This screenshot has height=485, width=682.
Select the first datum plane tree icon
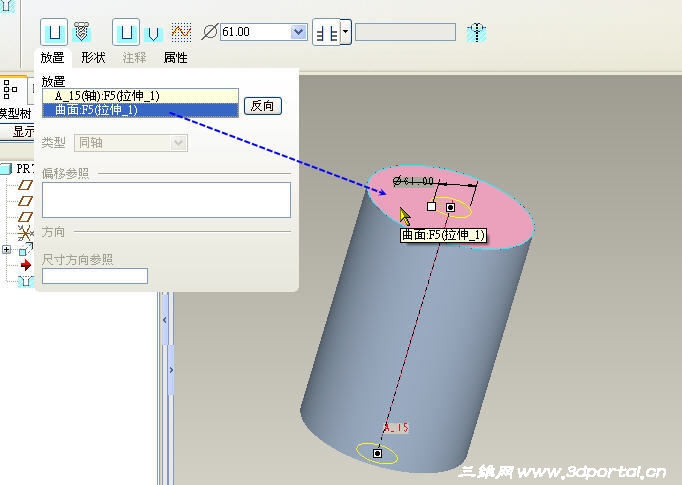click(x=25, y=185)
